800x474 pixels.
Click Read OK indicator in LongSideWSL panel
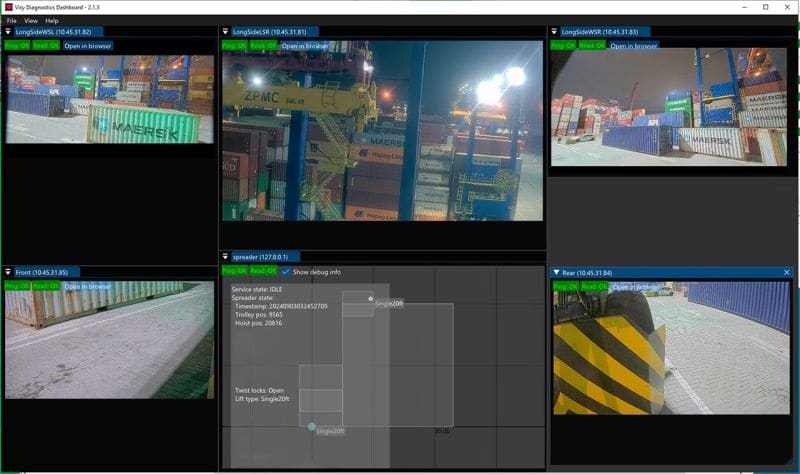[x=46, y=46]
